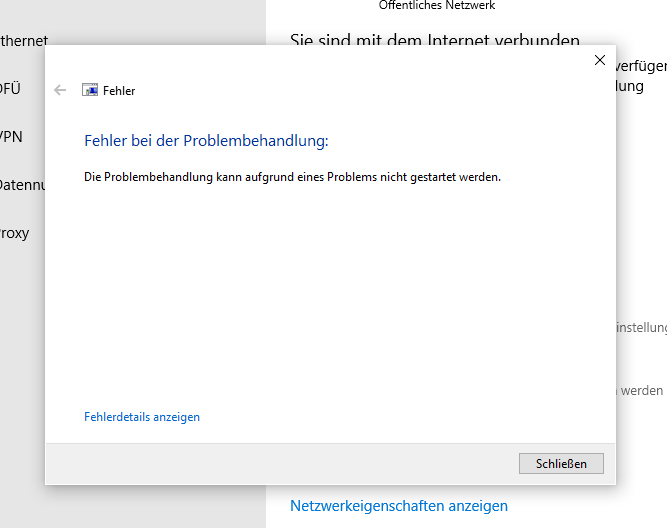Select the Datennutzung item in the Settings sidebar

pyautogui.click(x=23, y=185)
